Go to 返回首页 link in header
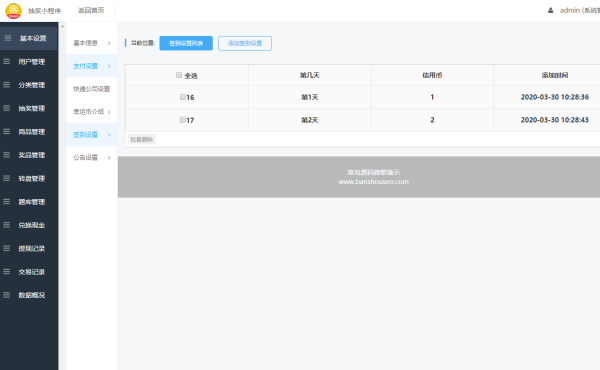The image size is (600, 370). pyautogui.click(x=91, y=10)
